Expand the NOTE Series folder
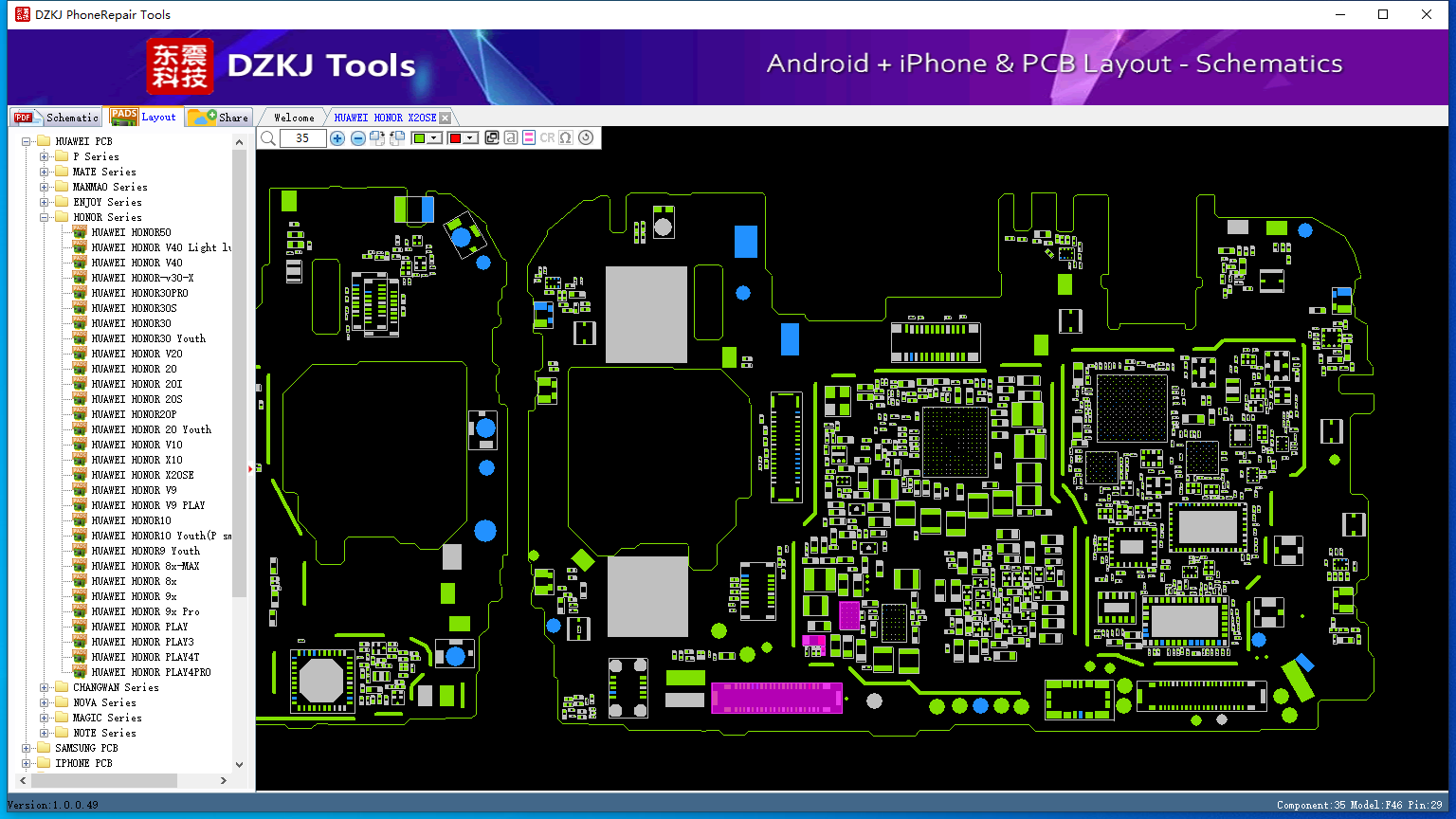Screen dimensions: 1456x819 pos(45,733)
